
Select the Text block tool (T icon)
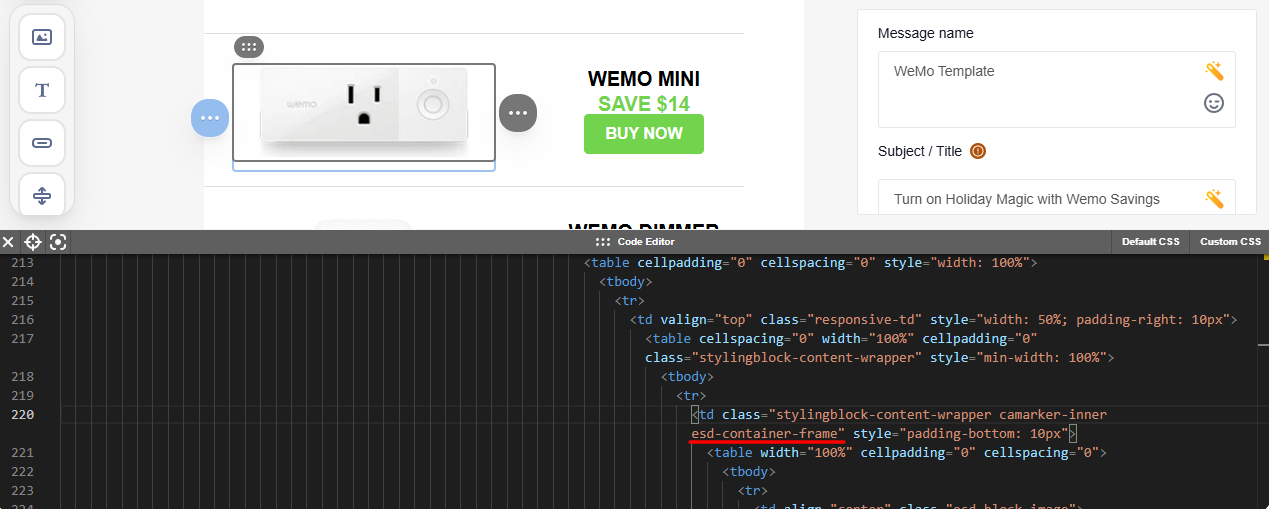42,90
